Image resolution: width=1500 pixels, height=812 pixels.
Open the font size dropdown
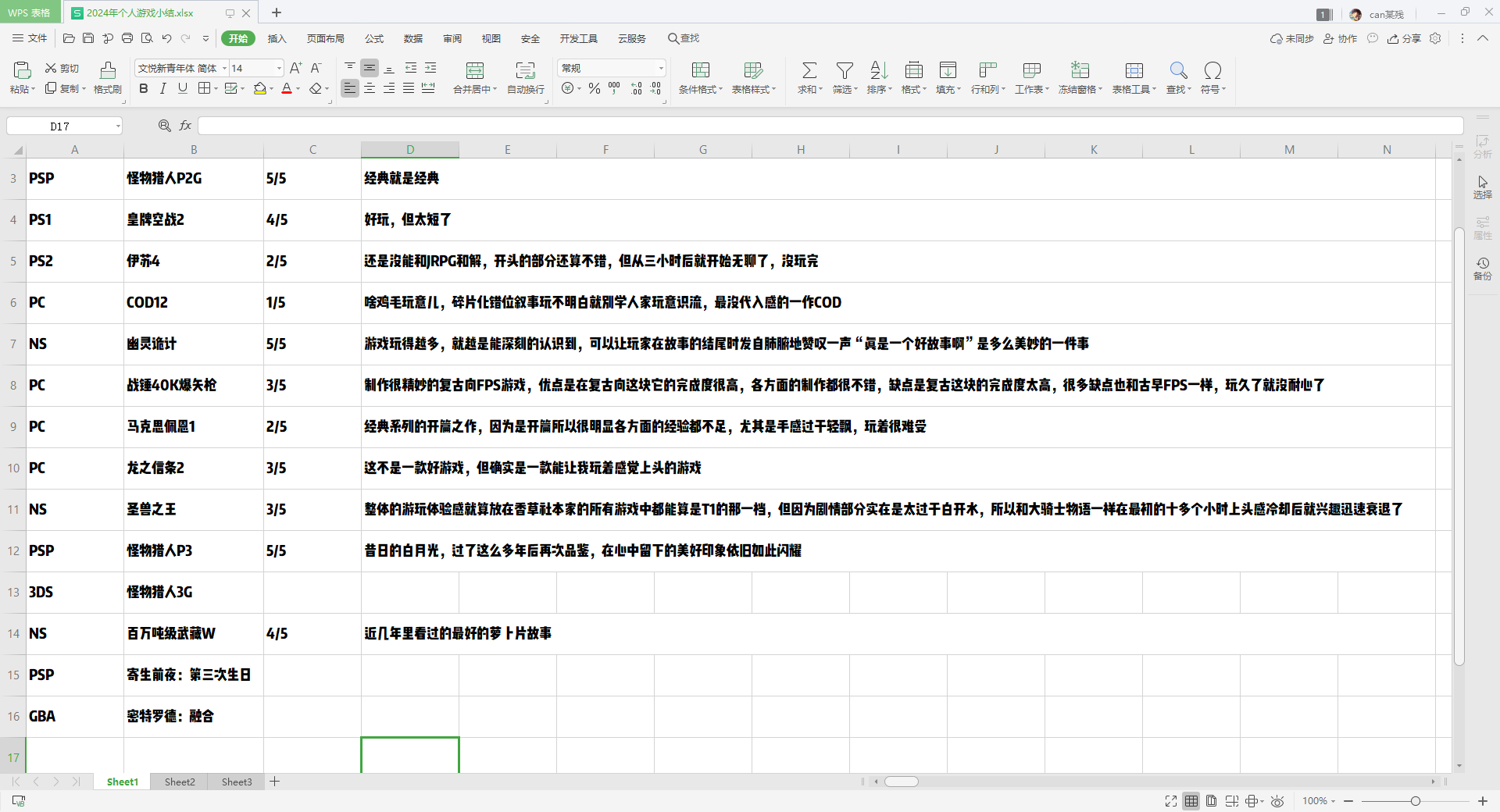(x=279, y=69)
